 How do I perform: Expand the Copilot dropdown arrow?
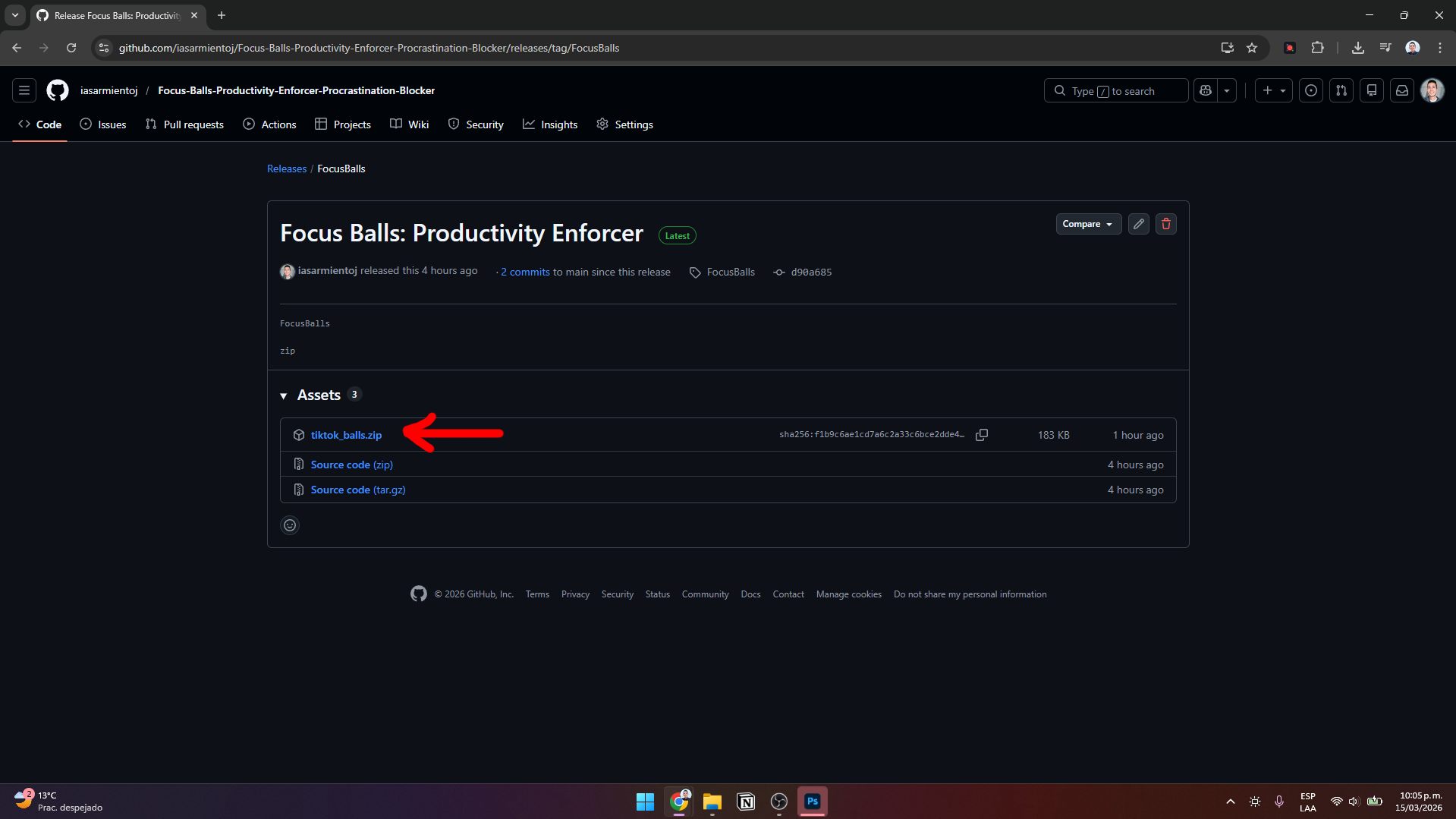click(1227, 90)
